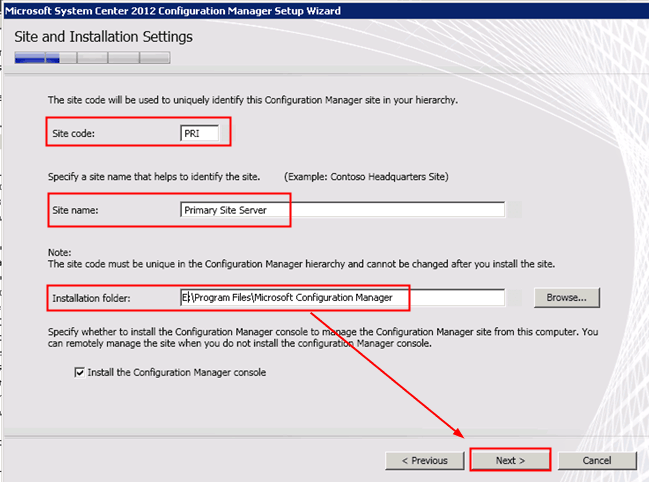Proceed with the Next > button

(x=510, y=460)
